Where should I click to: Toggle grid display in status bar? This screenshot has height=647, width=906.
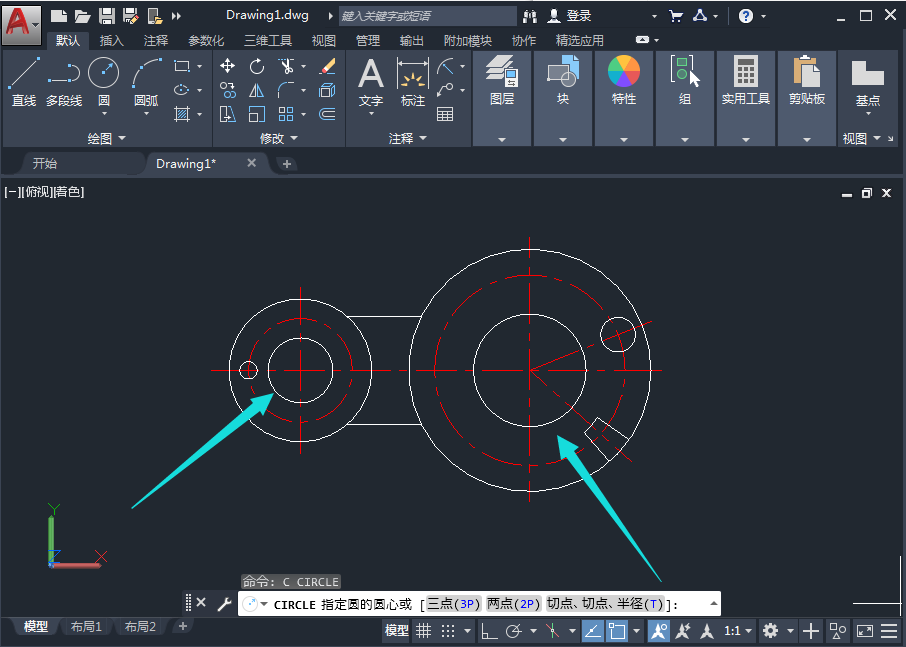click(x=424, y=631)
